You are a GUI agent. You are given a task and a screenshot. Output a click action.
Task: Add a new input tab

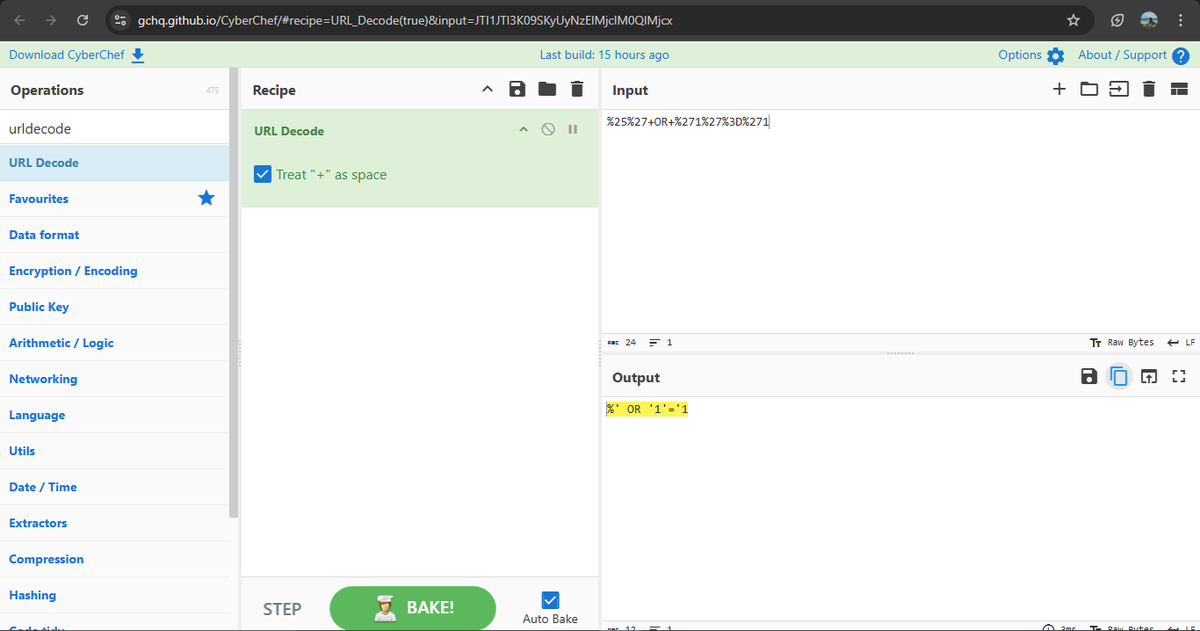1059,90
